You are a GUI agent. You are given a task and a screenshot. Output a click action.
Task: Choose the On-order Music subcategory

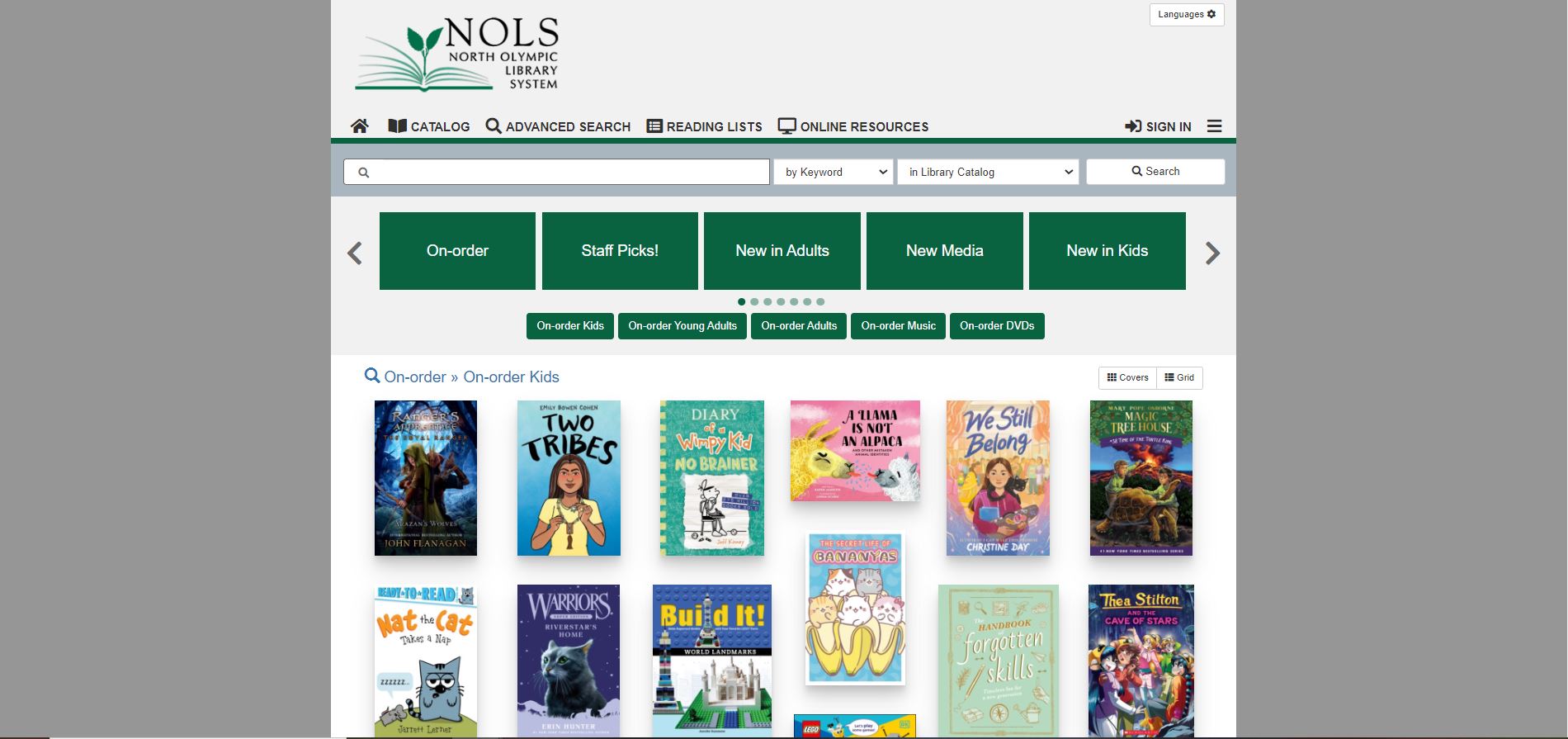pyautogui.click(x=898, y=326)
